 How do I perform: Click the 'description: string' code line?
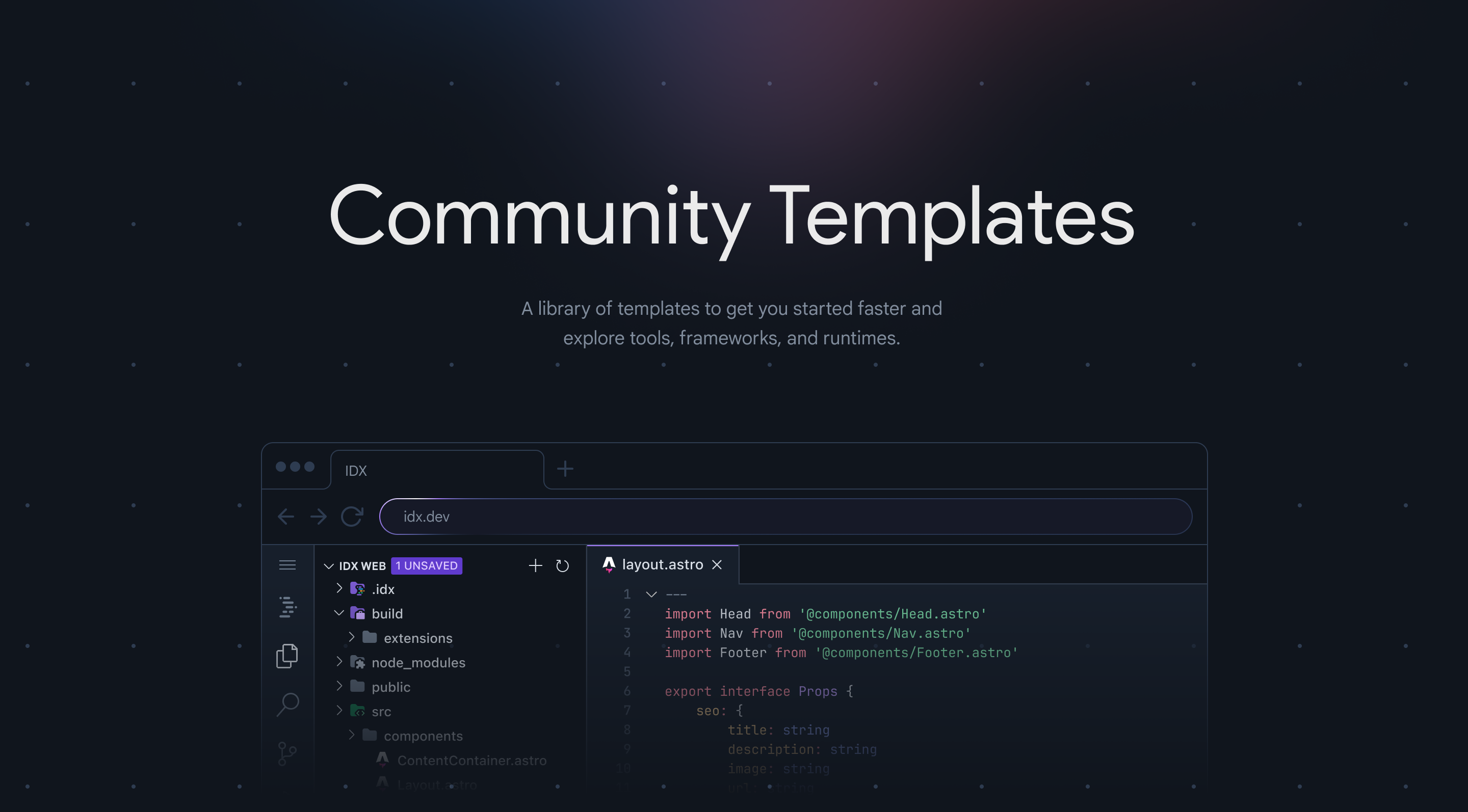point(802,749)
